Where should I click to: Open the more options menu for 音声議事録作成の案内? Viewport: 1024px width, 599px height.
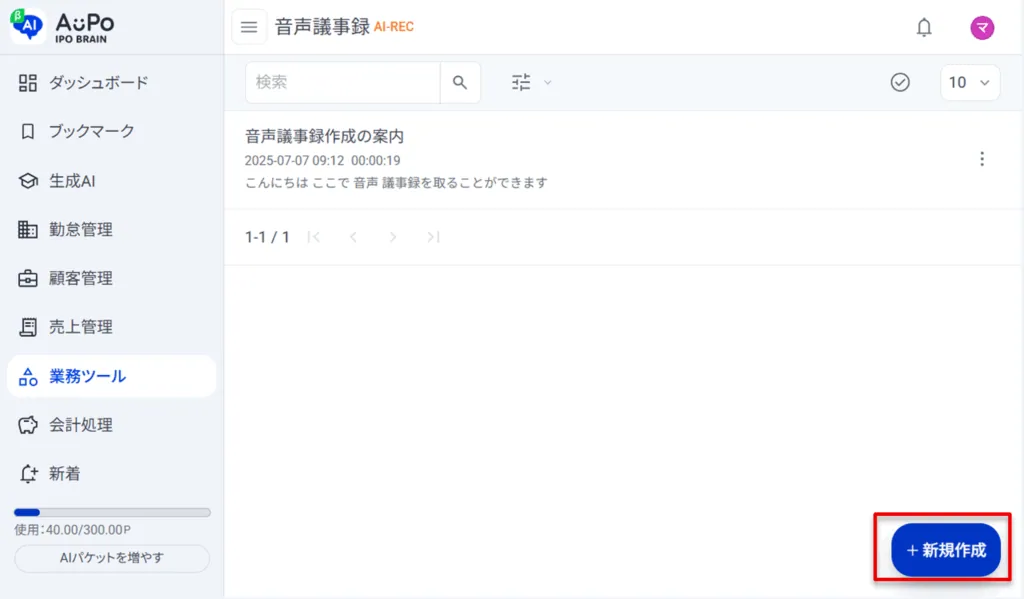click(x=982, y=159)
